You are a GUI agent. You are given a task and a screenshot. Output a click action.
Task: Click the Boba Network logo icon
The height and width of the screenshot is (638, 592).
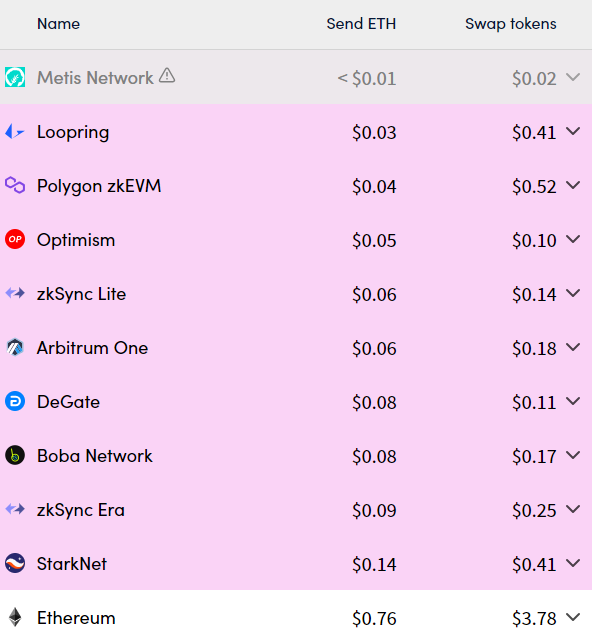15,455
